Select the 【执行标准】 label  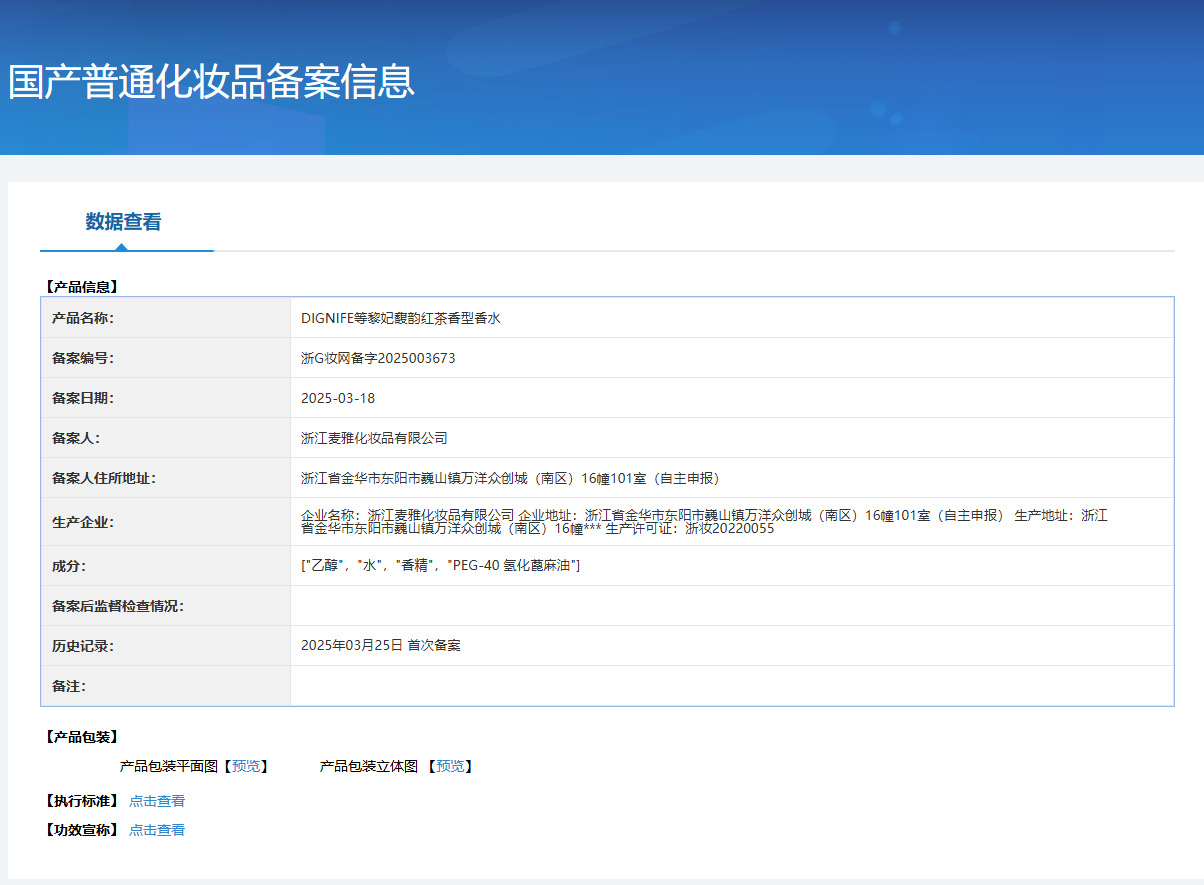point(81,801)
